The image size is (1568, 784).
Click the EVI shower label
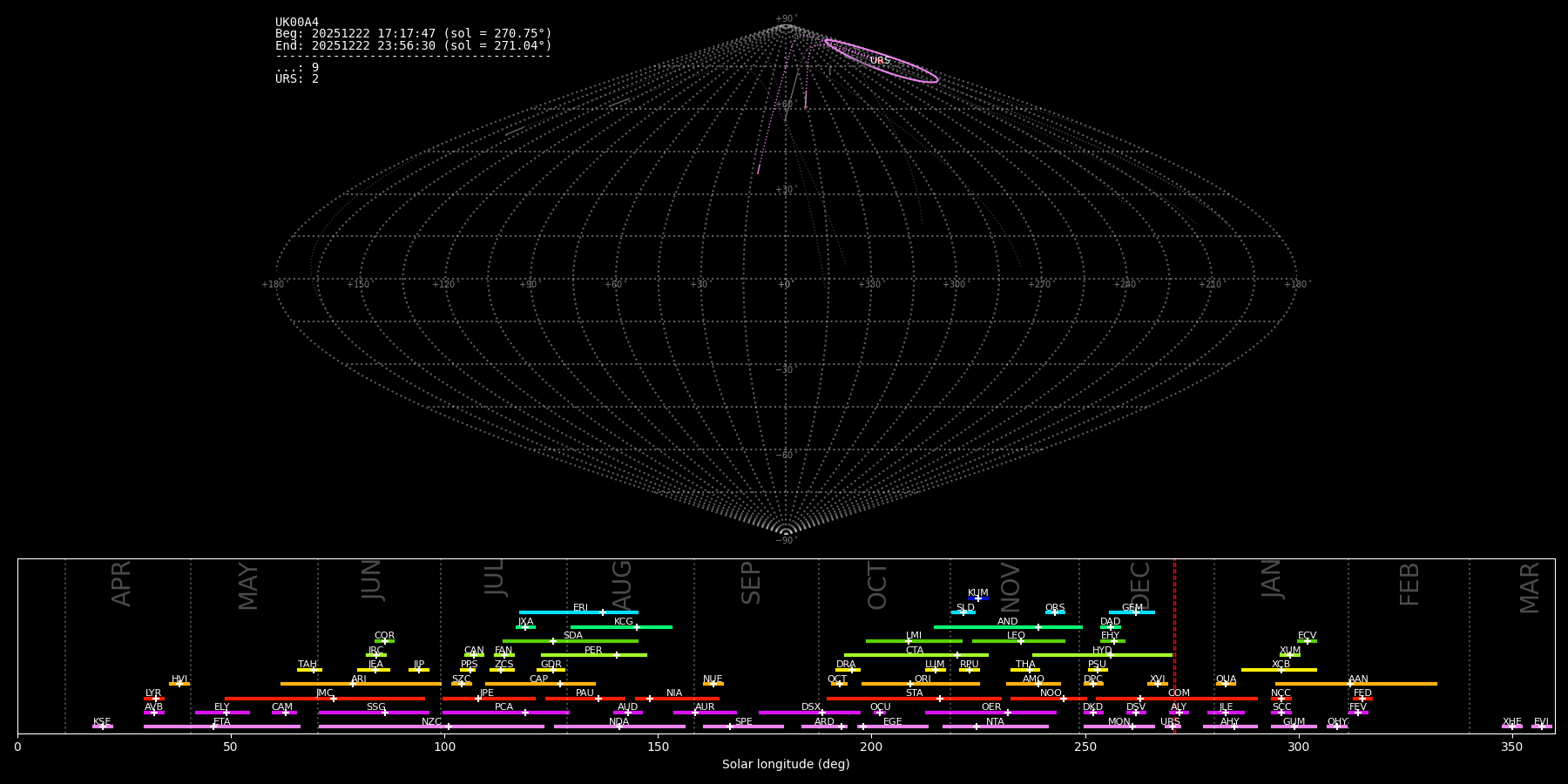click(1541, 722)
